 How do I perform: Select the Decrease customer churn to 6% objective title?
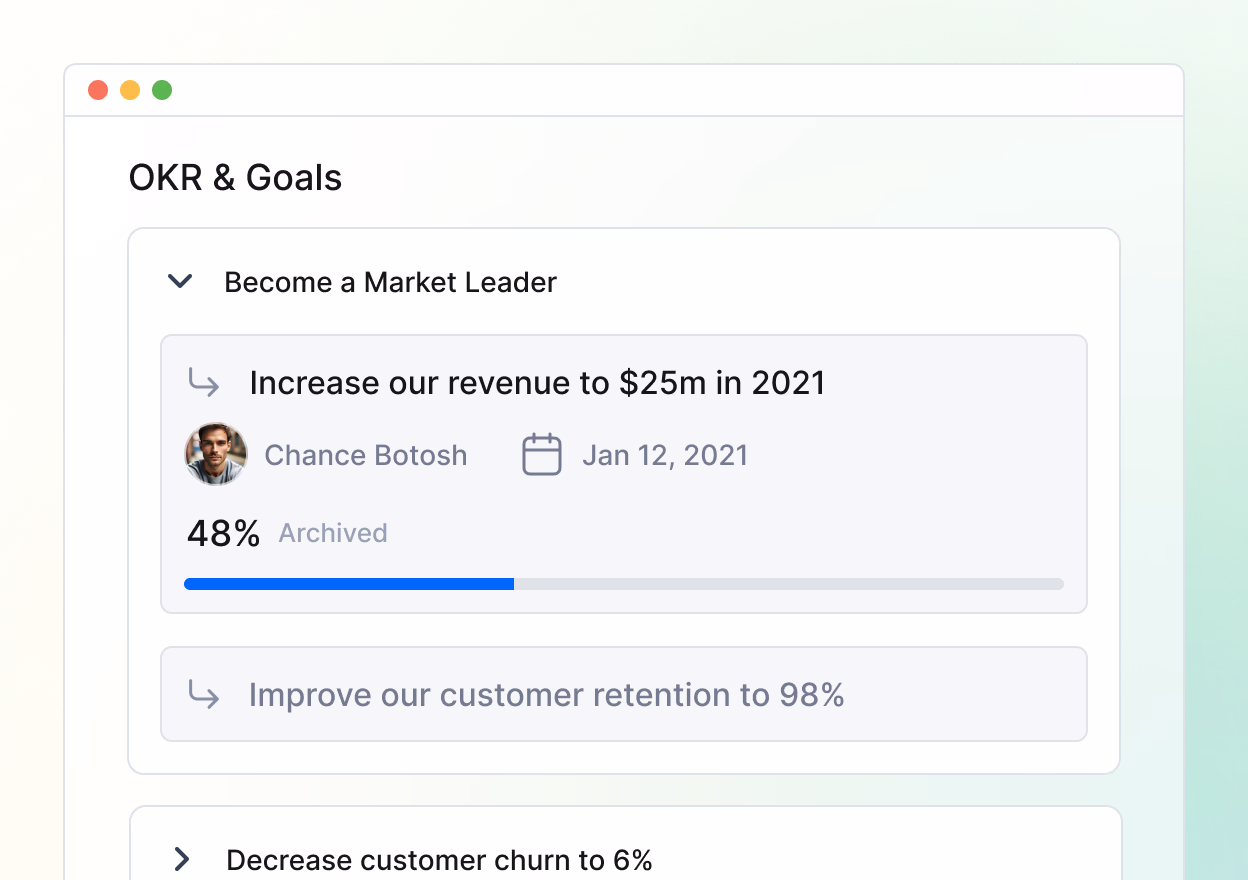pos(439,859)
